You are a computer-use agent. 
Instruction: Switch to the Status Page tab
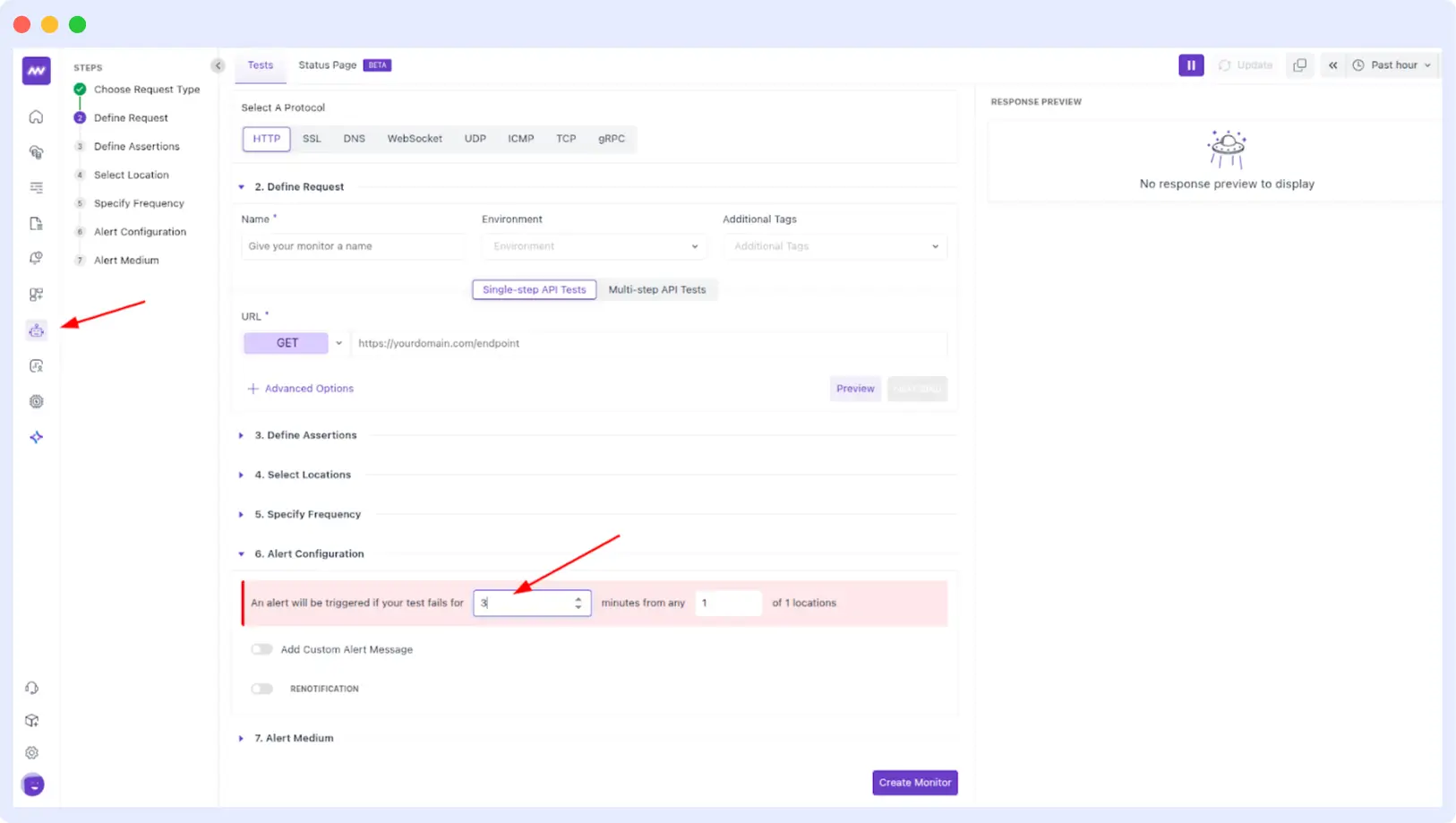(x=328, y=65)
